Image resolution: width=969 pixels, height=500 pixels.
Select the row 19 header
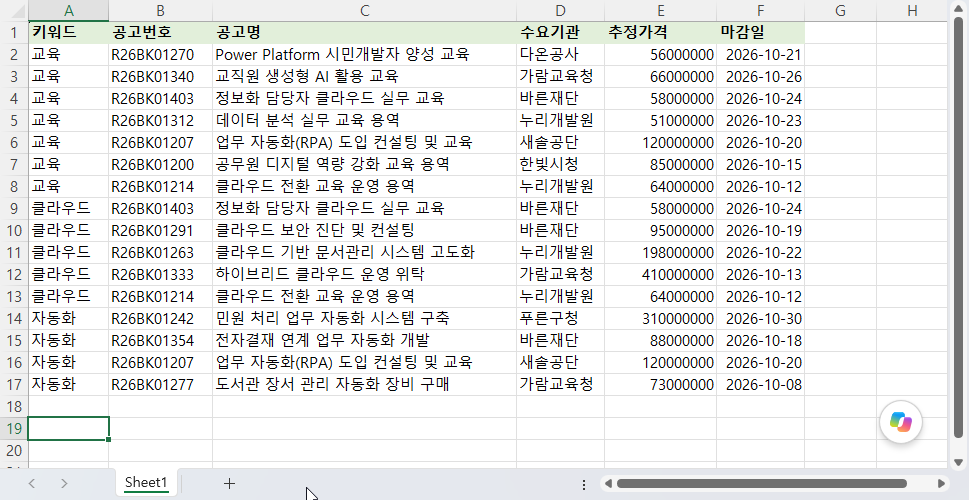(x=14, y=428)
